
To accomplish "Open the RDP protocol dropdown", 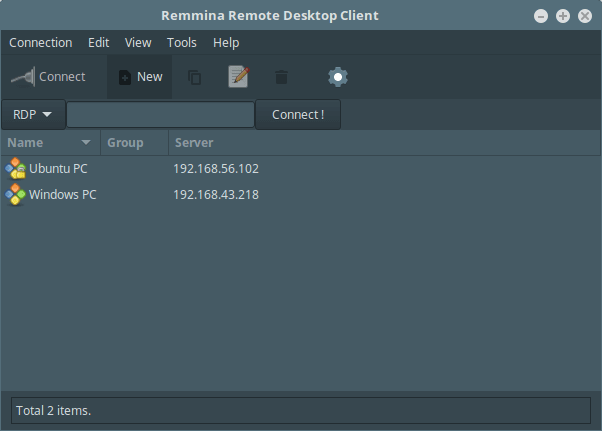I will point(33,115).
